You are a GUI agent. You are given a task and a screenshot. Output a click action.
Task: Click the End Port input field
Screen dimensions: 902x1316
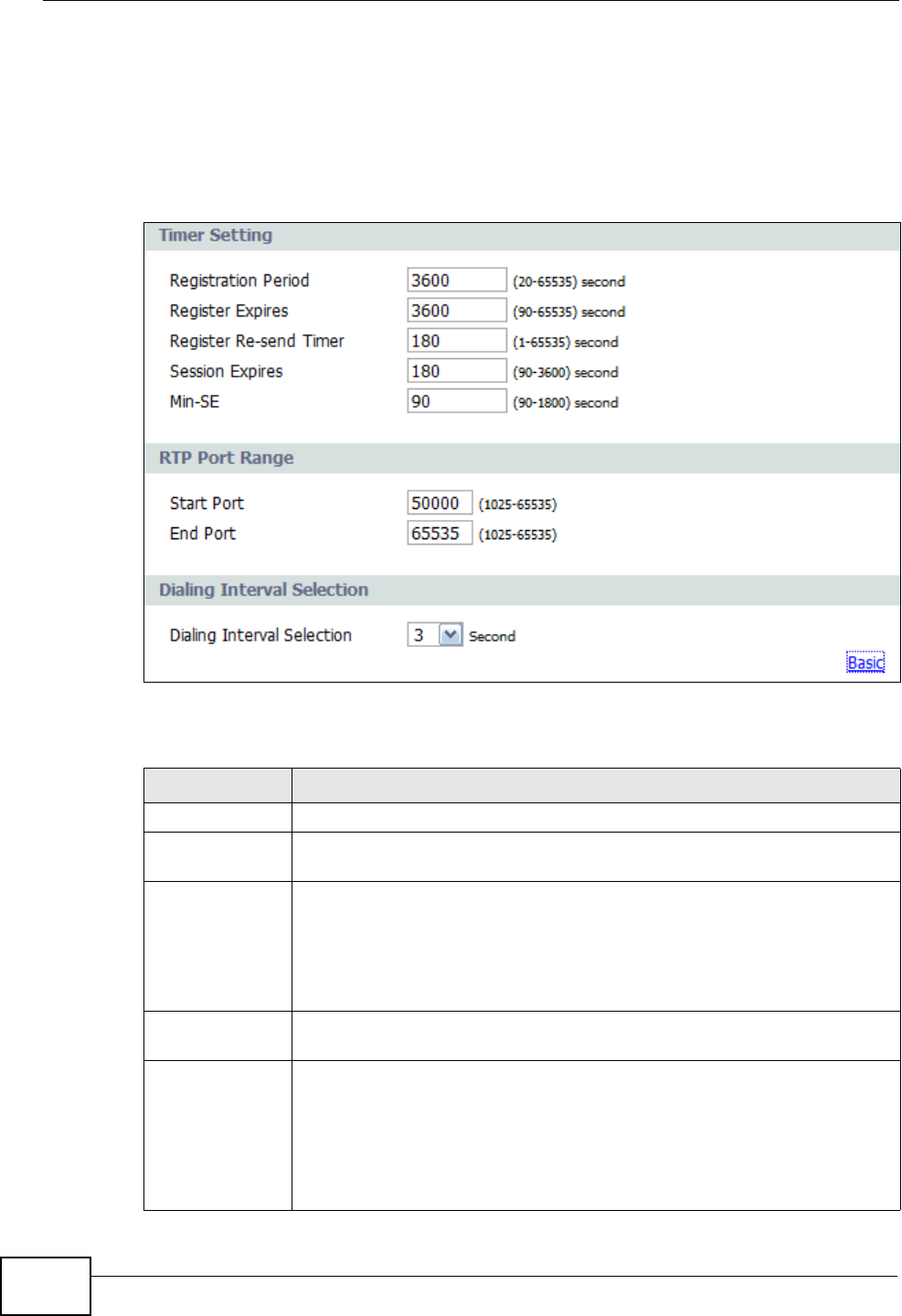(440, 533)
